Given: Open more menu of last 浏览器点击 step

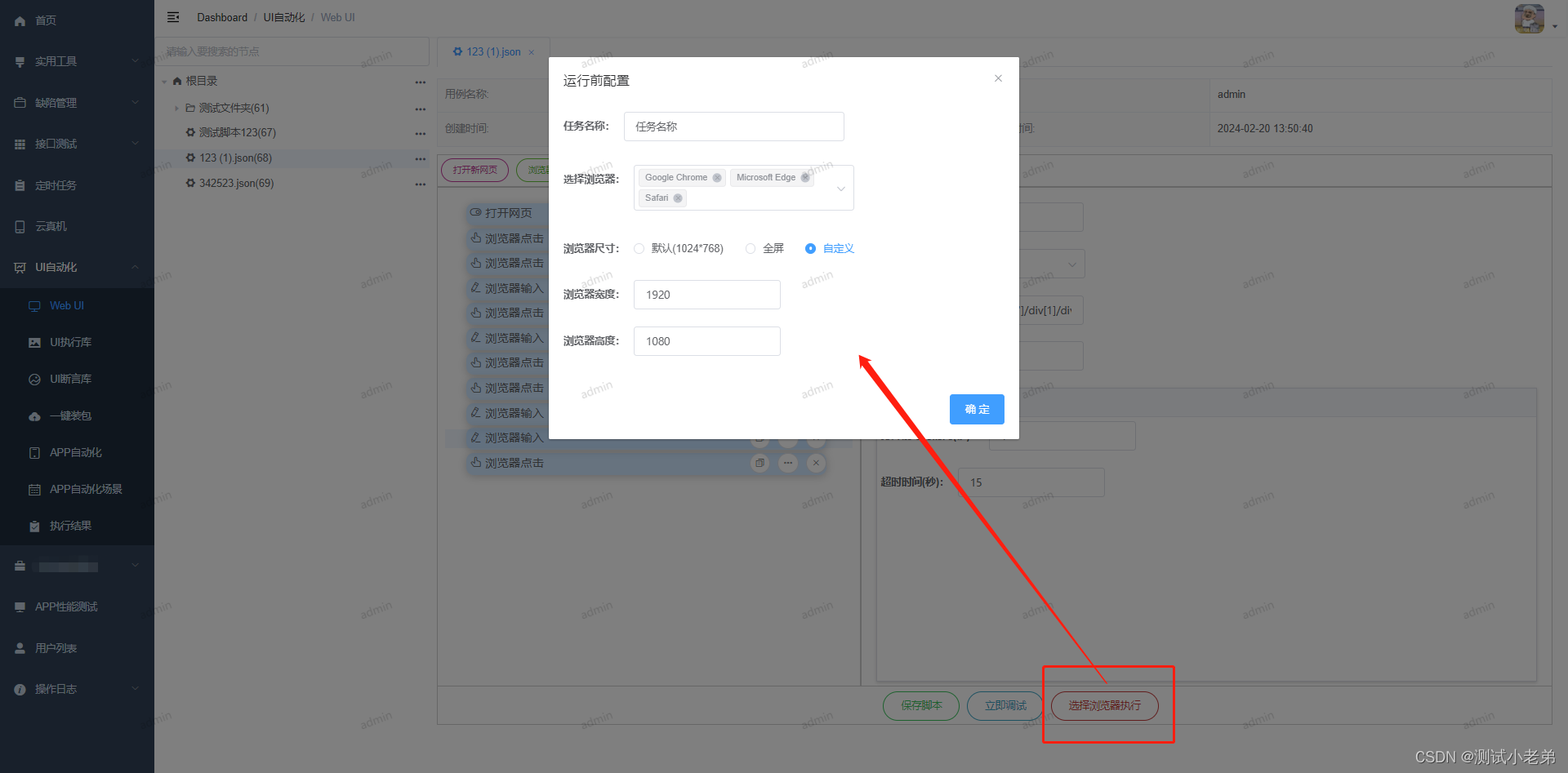Looking at the screenshot, I should 788,463.
